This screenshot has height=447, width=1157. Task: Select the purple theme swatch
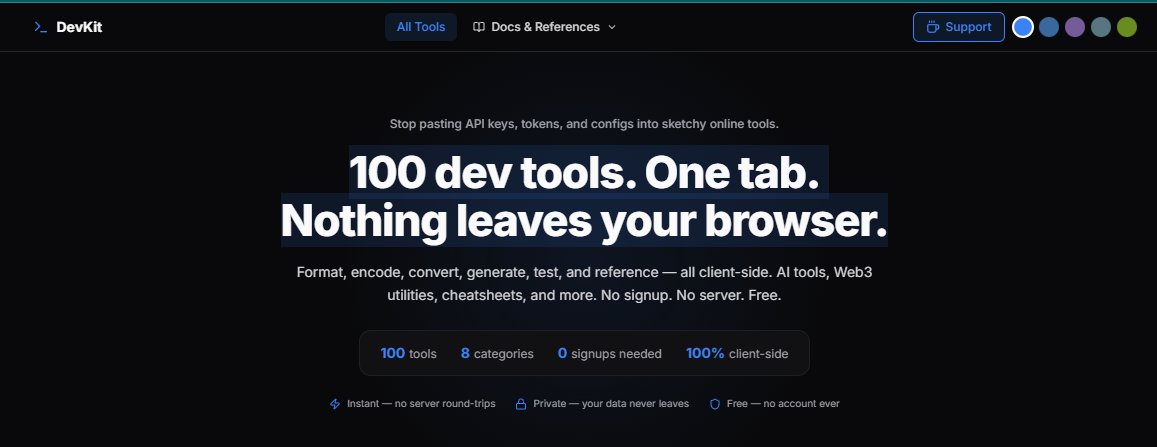coord(1075,27)
